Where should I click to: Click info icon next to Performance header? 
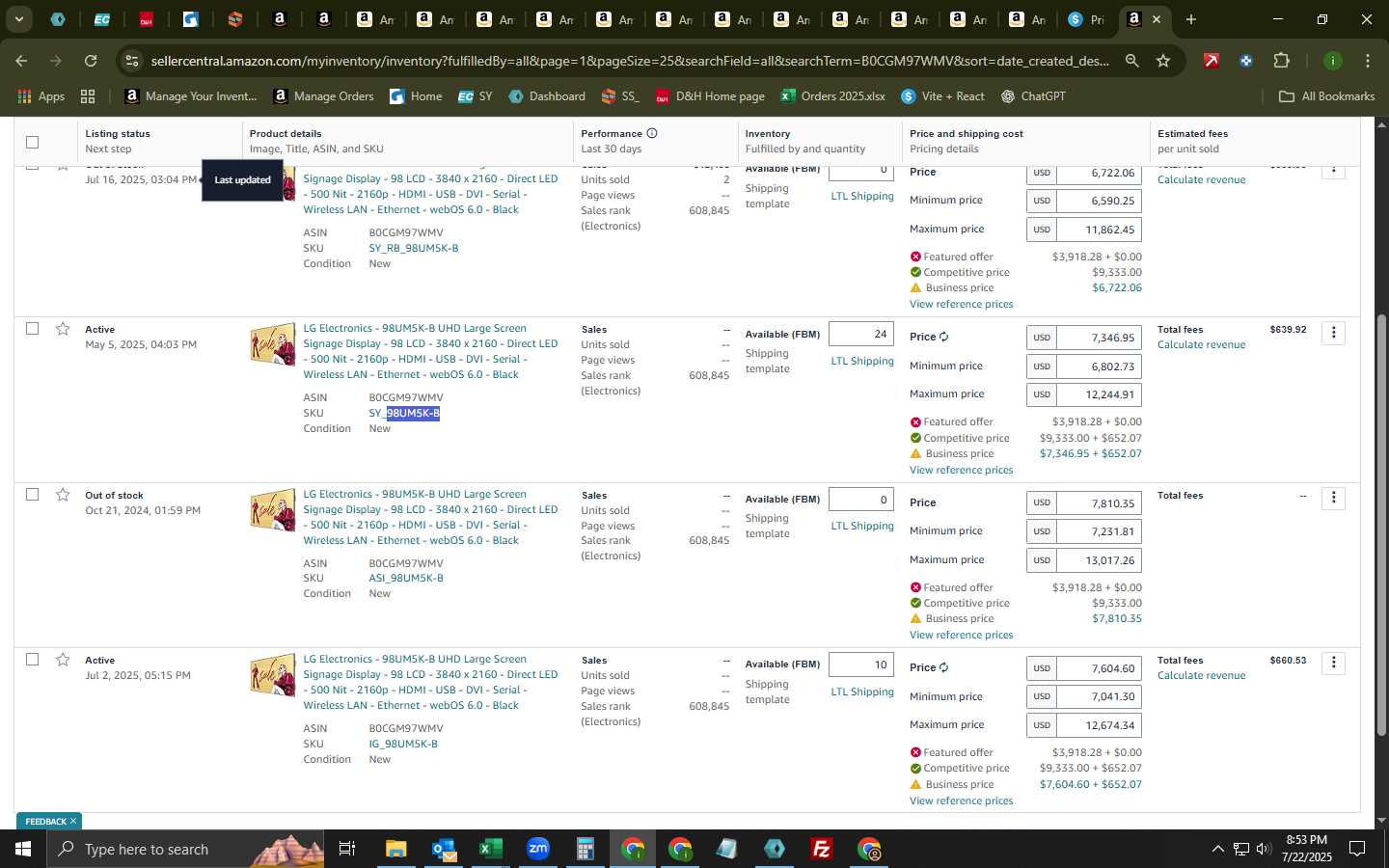(x=652, y=133)
